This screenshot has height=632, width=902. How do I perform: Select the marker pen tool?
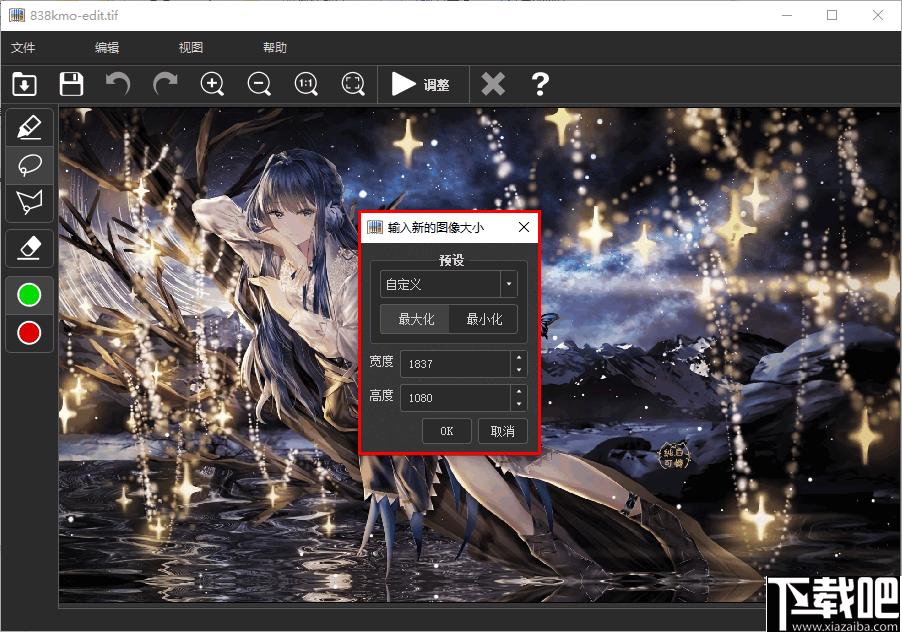pos(29,127)
